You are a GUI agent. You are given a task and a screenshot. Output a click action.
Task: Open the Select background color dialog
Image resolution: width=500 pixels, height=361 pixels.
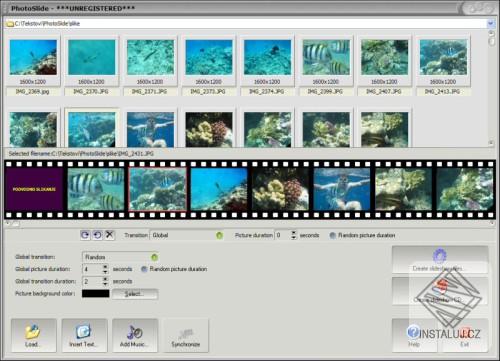(x=134, y=294)
